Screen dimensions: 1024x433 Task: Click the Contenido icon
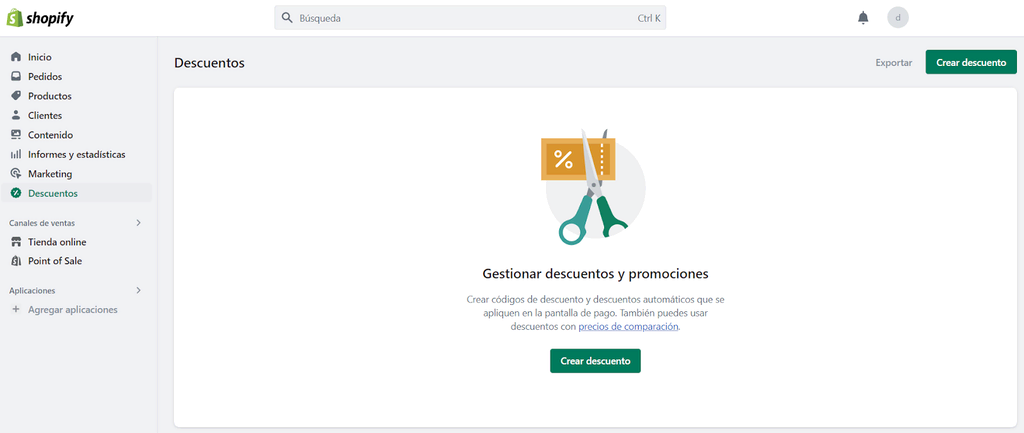16,135
